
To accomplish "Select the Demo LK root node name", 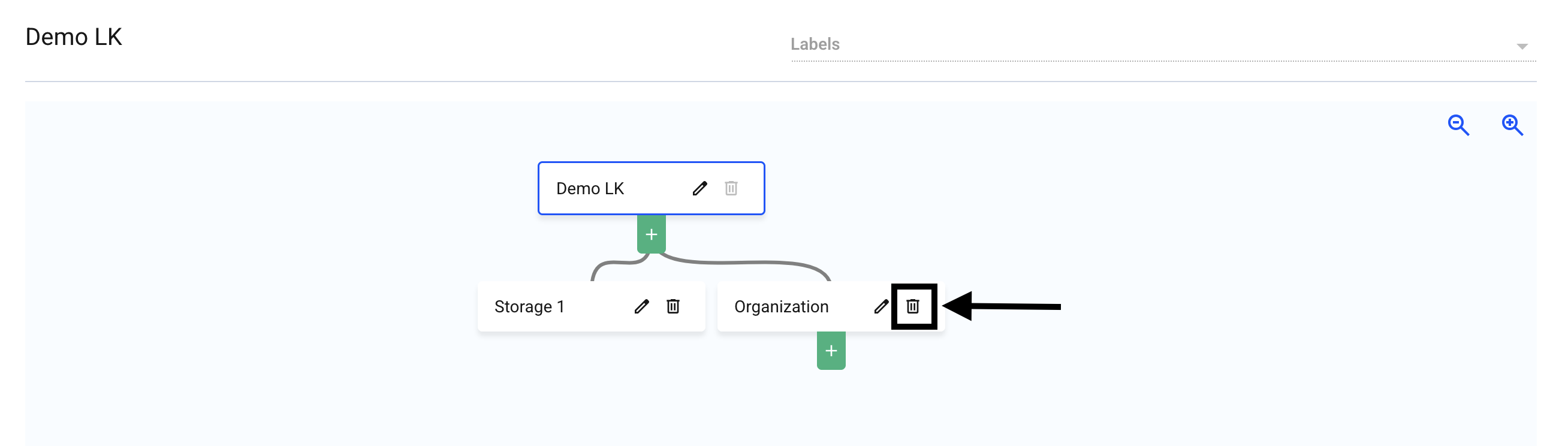I will coord(590,189).
